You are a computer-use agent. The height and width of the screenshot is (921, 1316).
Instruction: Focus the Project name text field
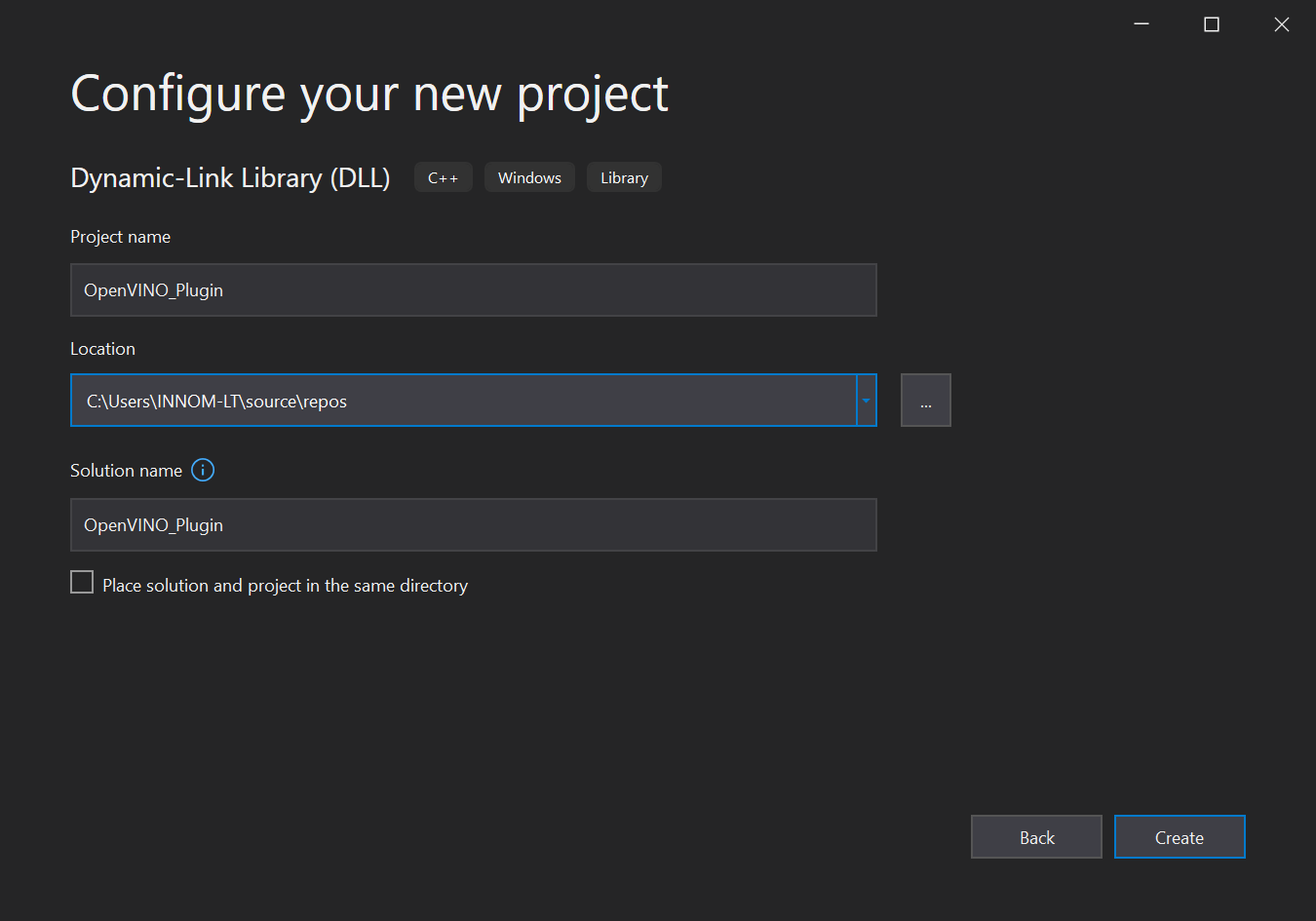(x=473, y=290)
